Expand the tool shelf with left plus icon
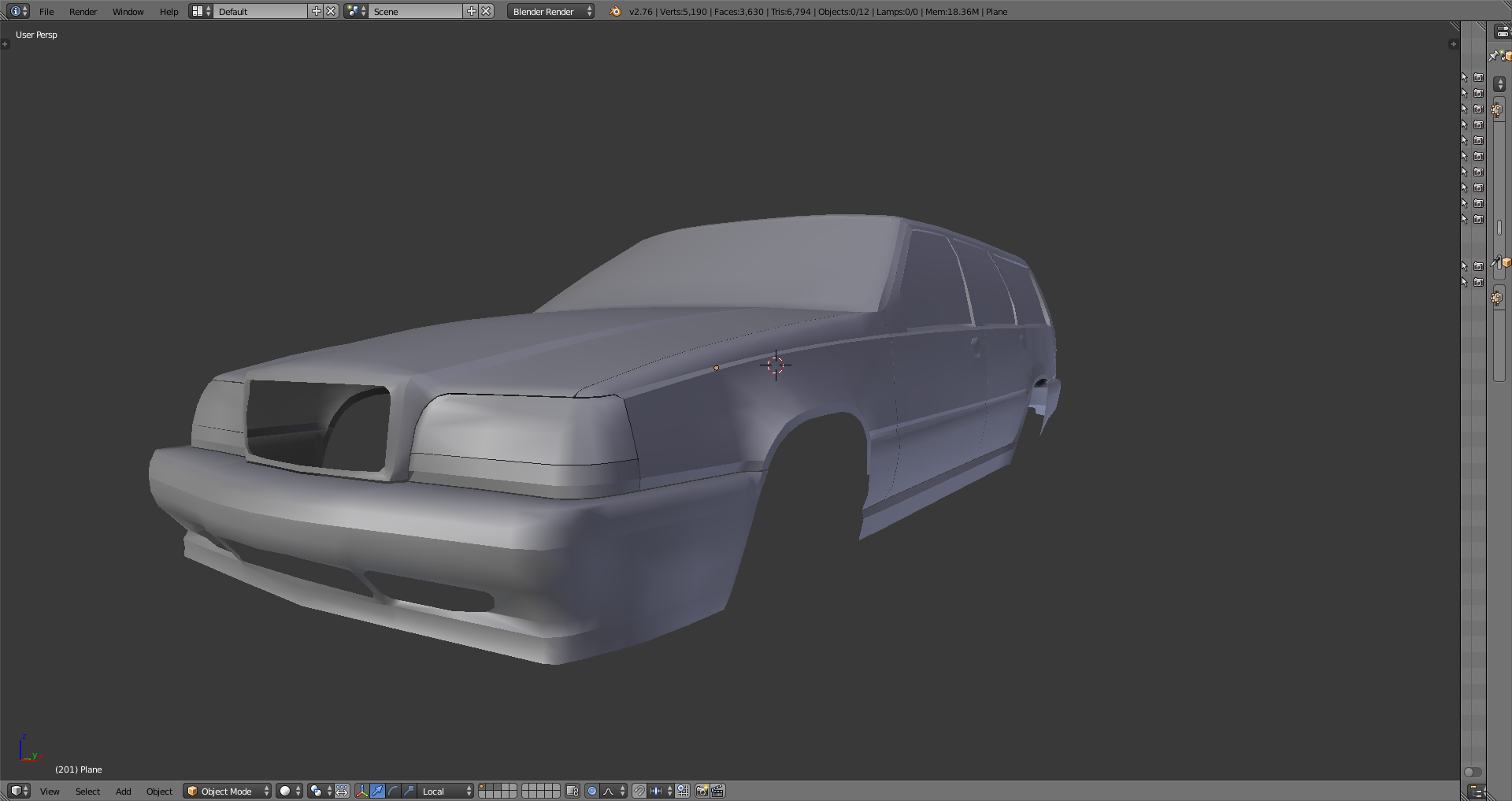 5,44
